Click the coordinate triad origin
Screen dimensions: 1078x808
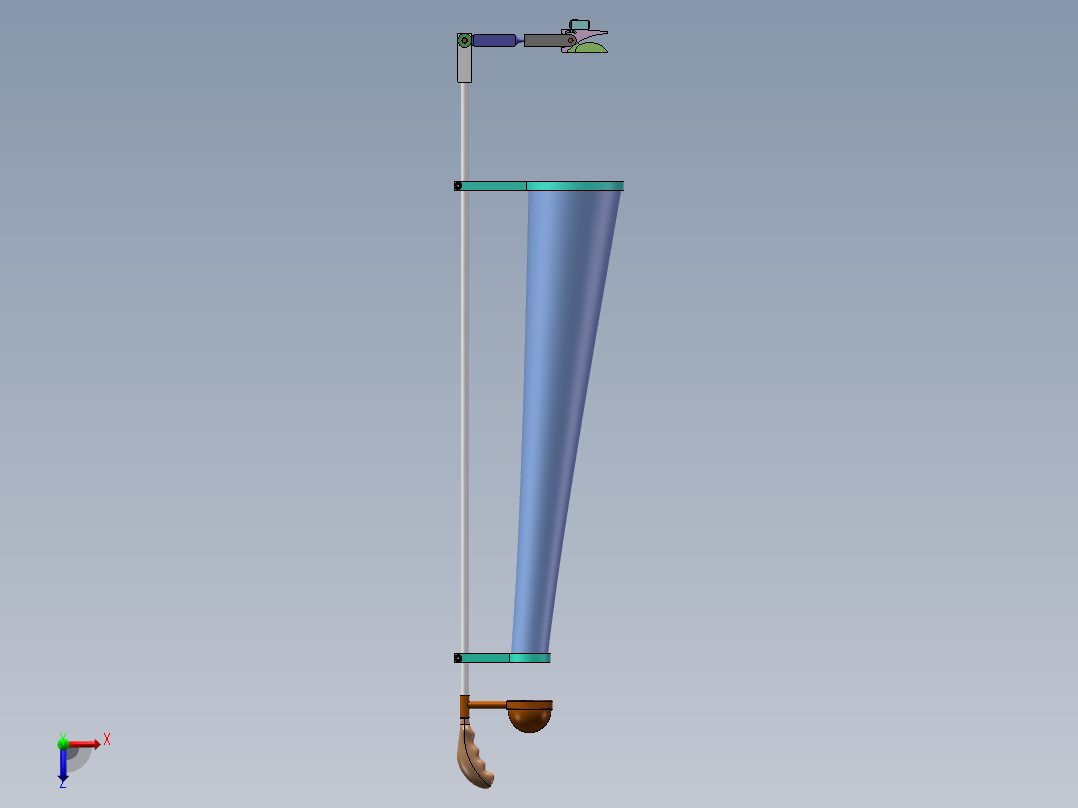click(65, 745)
